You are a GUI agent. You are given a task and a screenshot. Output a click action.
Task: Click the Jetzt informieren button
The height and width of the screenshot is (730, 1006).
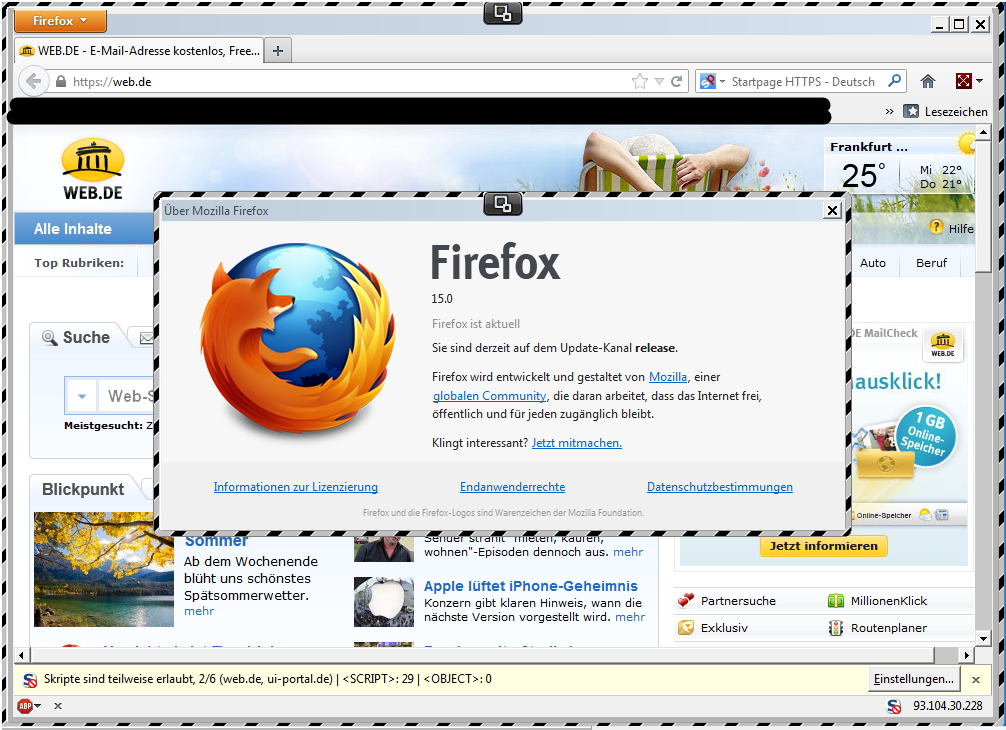click(824, 546)
